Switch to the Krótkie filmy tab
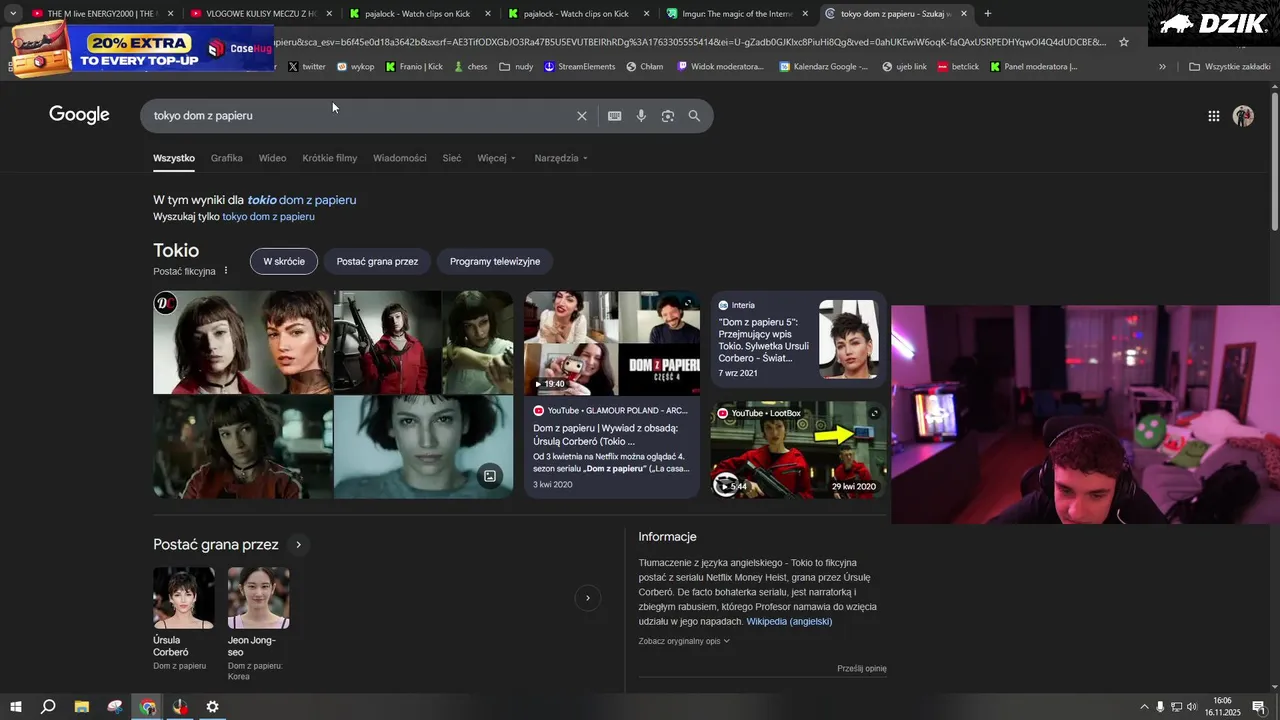This screenshot has width=1280, height=720. [330, 158]
